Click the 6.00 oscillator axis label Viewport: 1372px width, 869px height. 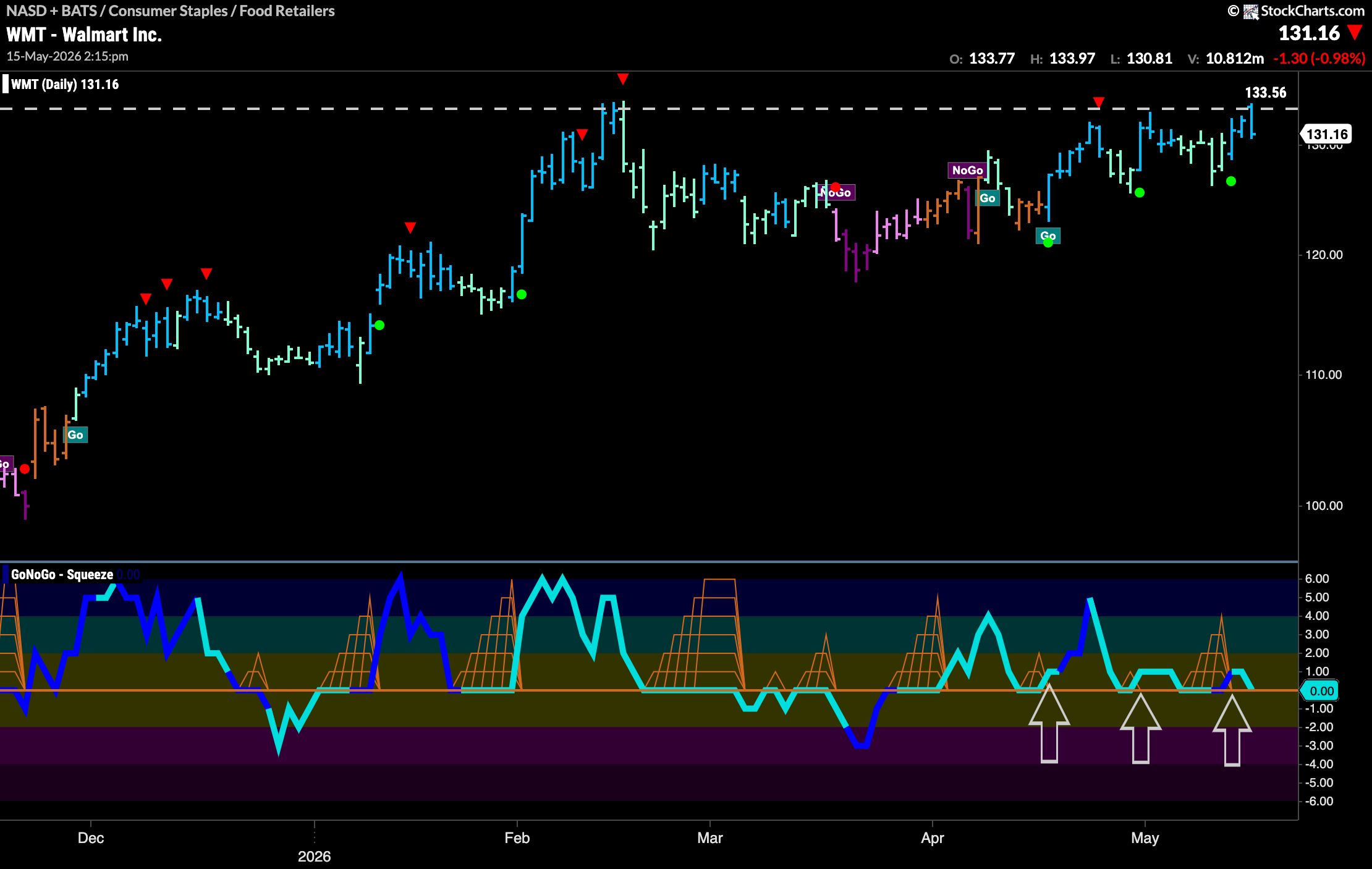pyautogui.click(x=1316, y=579)
